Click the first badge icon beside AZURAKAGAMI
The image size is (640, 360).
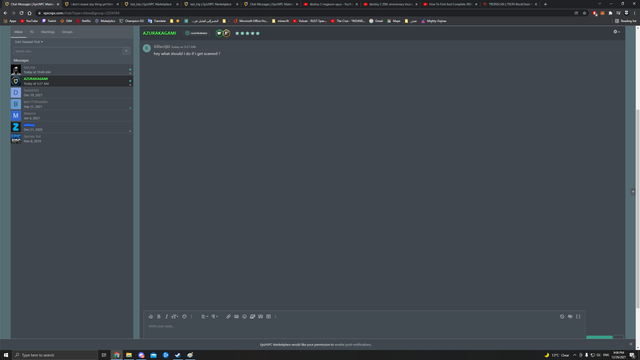[x=219, y=33]
